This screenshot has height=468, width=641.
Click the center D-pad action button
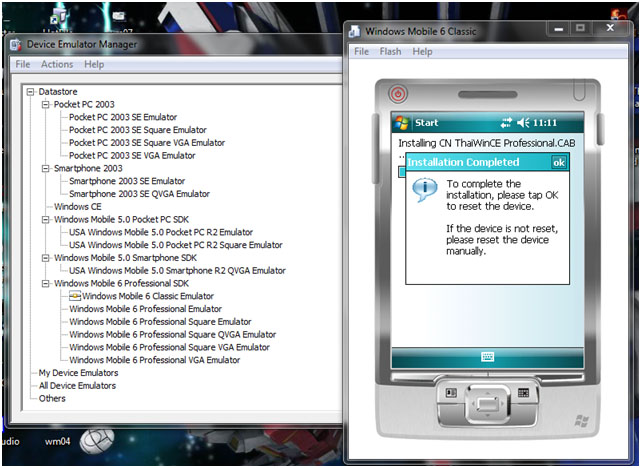[x=487, y=404]
